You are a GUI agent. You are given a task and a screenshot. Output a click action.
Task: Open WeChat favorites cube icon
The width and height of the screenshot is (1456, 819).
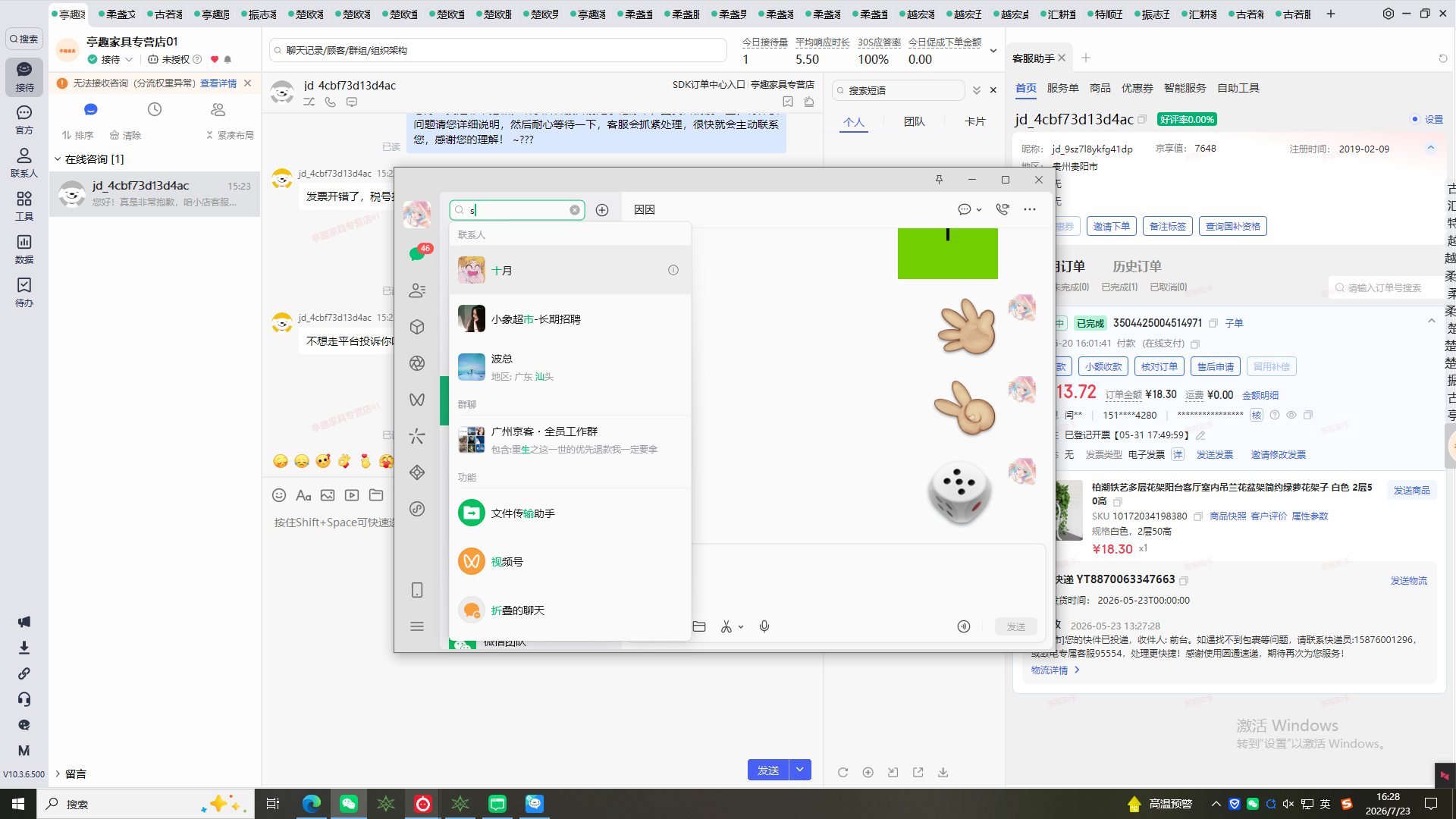point(417,327)
